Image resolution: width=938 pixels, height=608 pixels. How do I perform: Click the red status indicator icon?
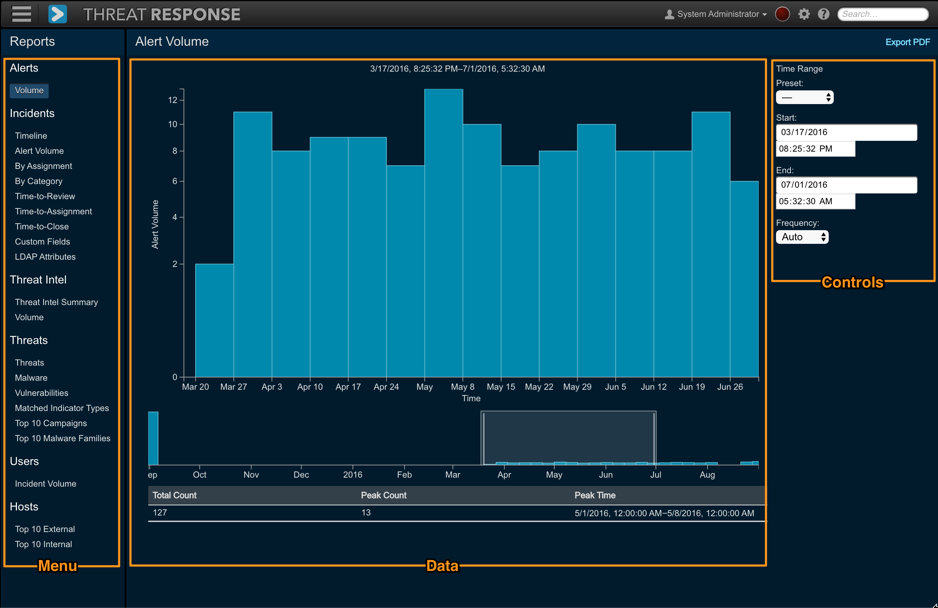point(782,14)
